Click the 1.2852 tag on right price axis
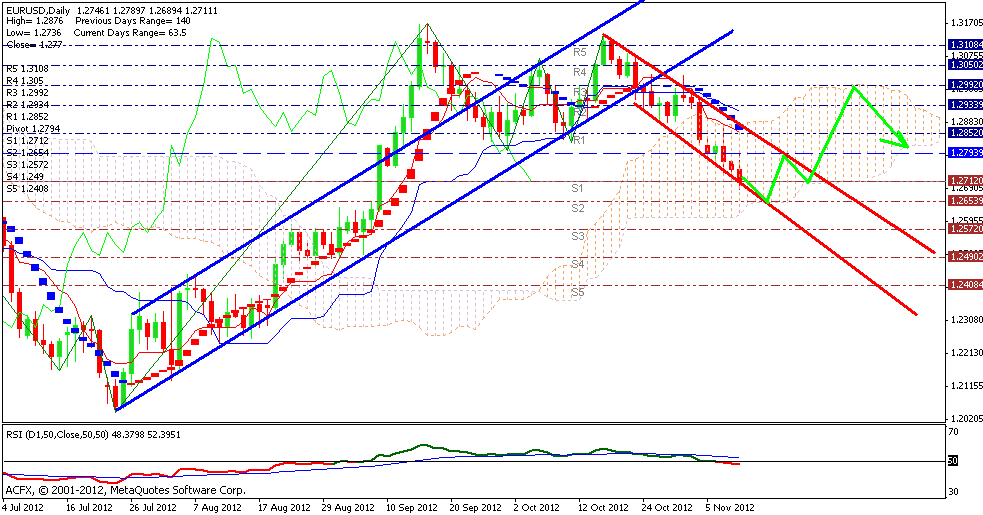 [964, 132]
